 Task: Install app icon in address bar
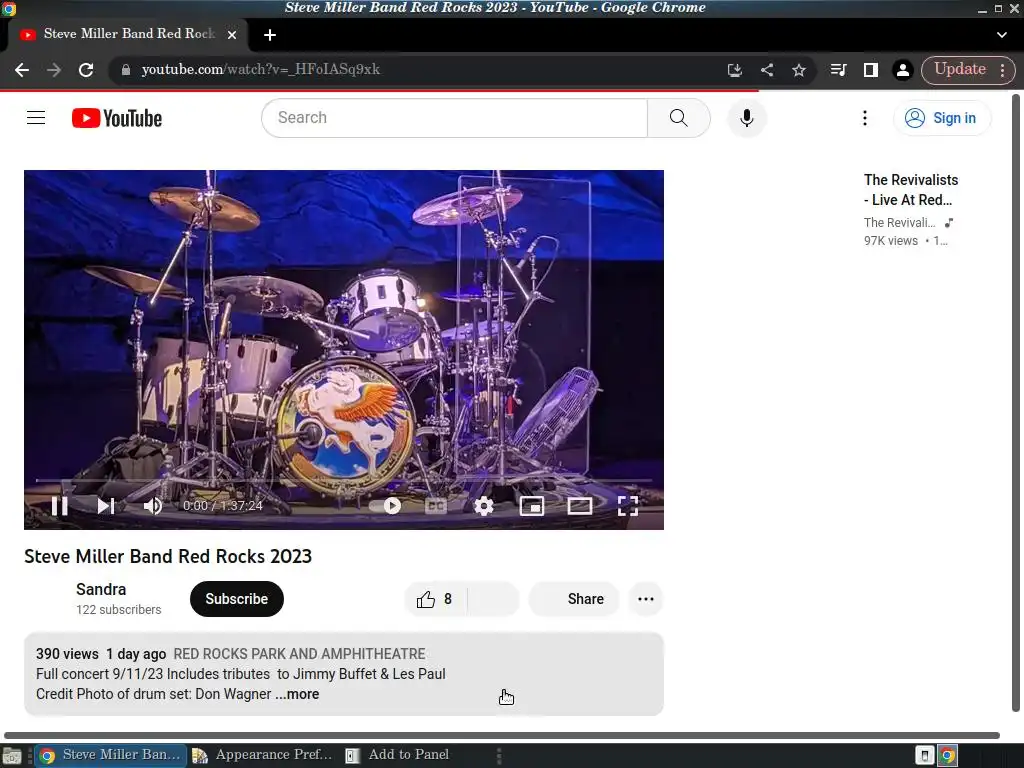pos(735,70)
